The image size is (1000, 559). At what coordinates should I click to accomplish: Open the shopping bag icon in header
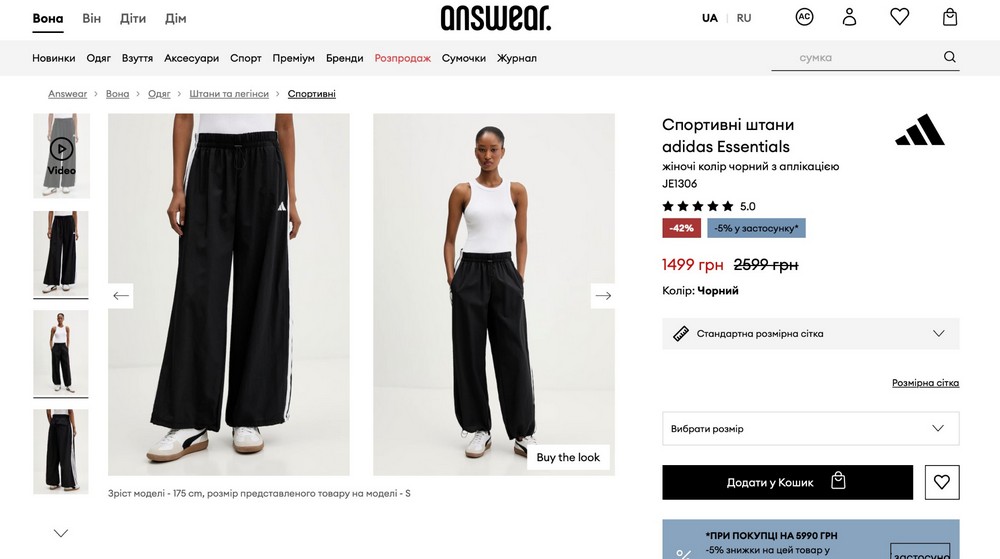(950, 17)
